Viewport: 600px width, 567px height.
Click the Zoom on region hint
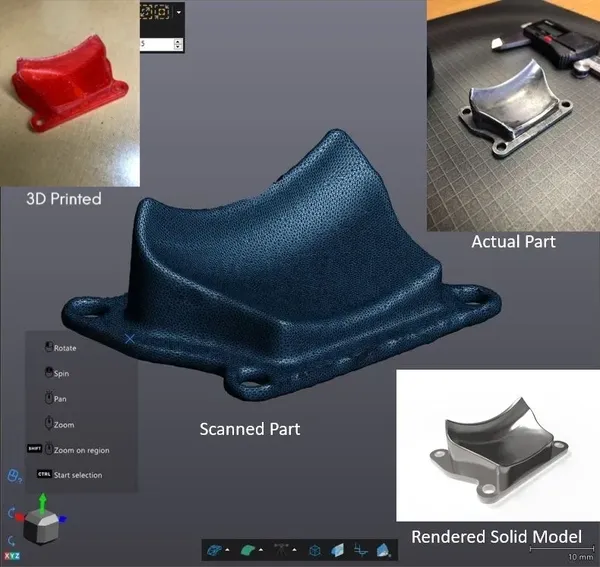coord(68,450)
